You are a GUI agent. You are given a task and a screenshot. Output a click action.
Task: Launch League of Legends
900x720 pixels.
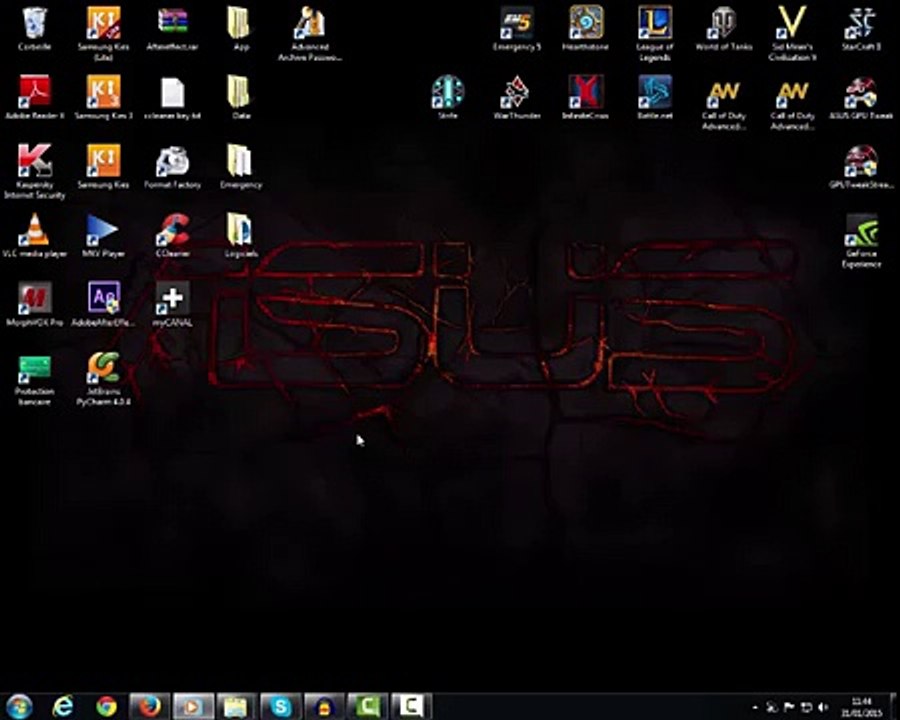(654, 33)
